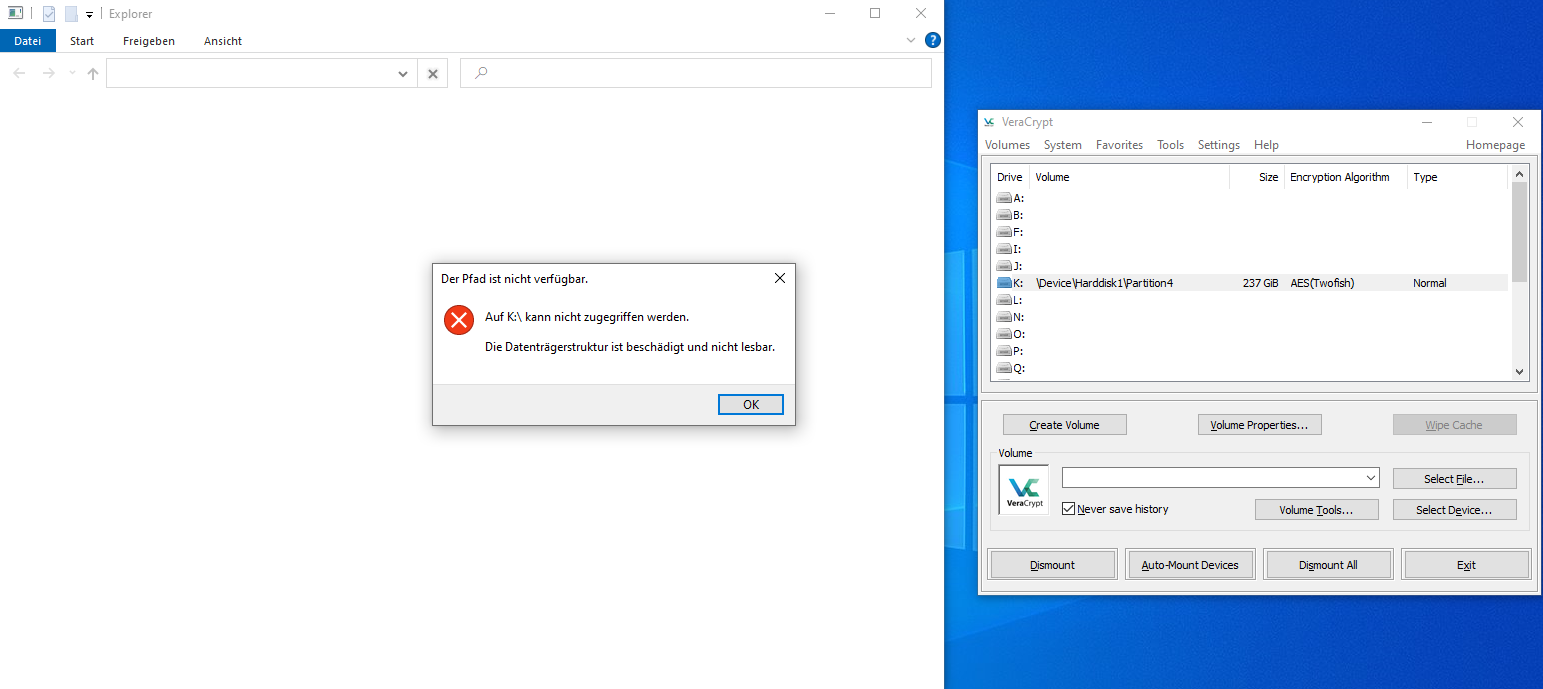Click Explorer properties quick access icon
Viewport: 1543px width, 689px height.
(49, 14)
